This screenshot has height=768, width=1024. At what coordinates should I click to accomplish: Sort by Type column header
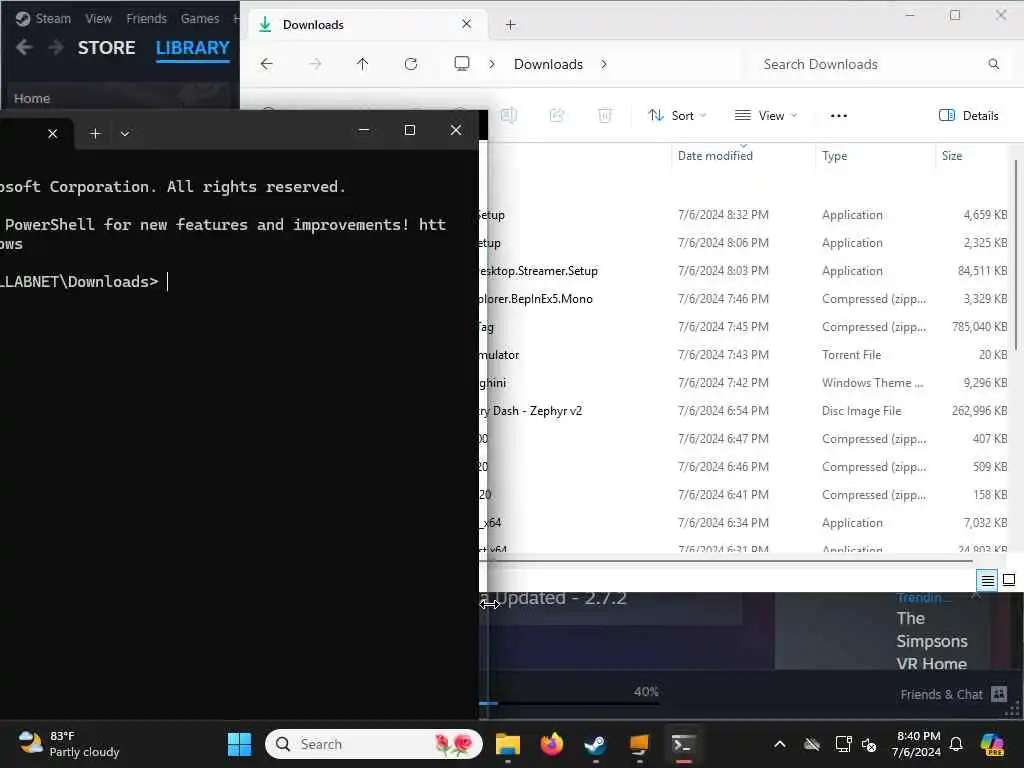tap(835, 155)
